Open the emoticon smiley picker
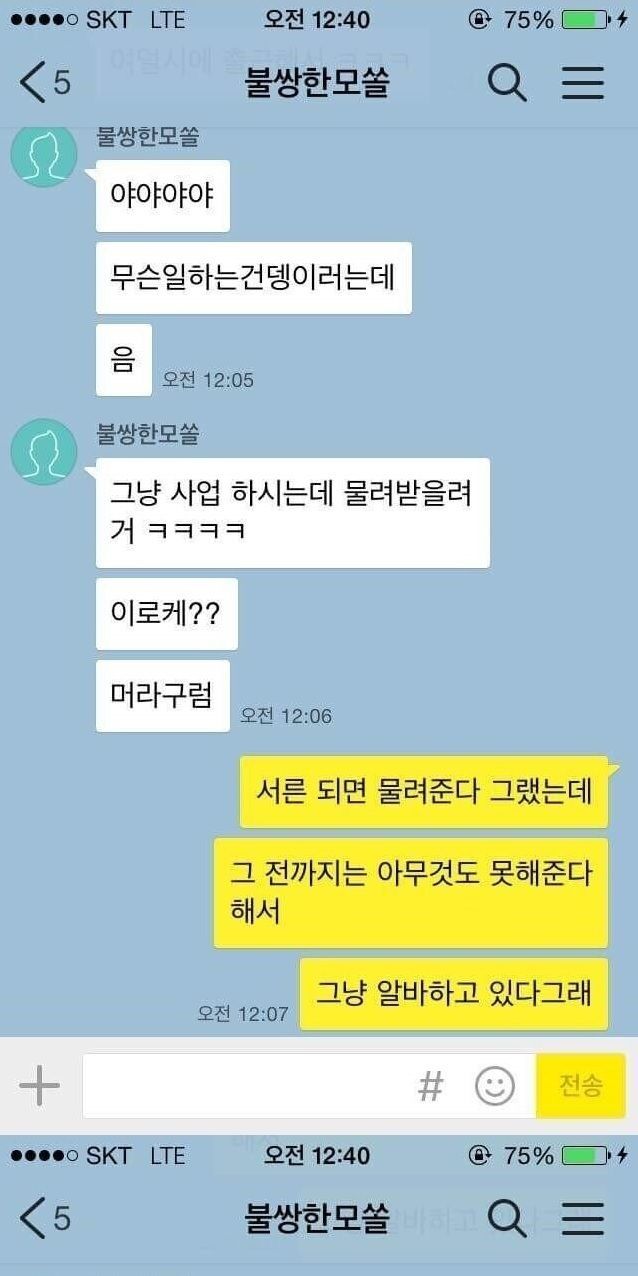This screenshot has width=638, height=1276. (x=495, y=1085)
